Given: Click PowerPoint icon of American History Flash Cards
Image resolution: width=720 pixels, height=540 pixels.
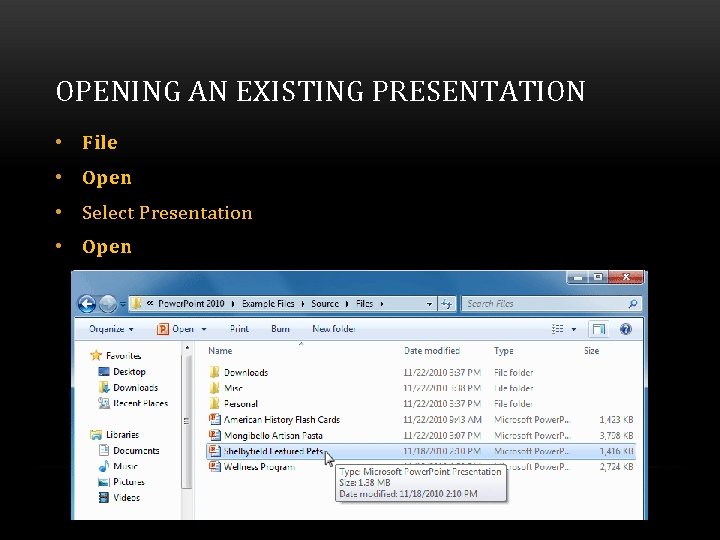Looking at the screenshot, I should [x=214, y=419].
